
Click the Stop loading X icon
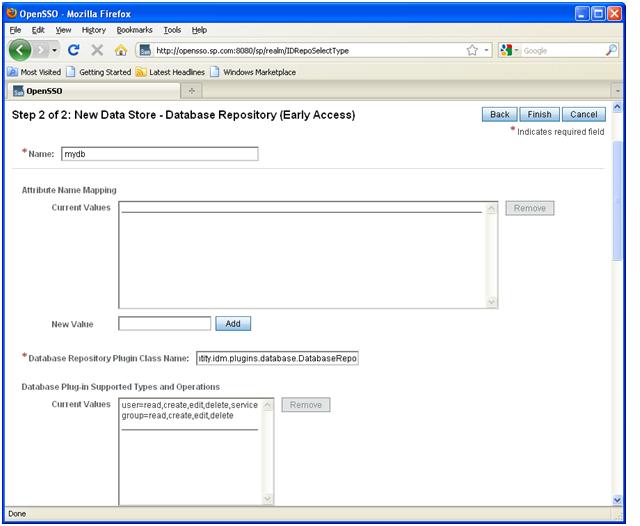point(97,50)
